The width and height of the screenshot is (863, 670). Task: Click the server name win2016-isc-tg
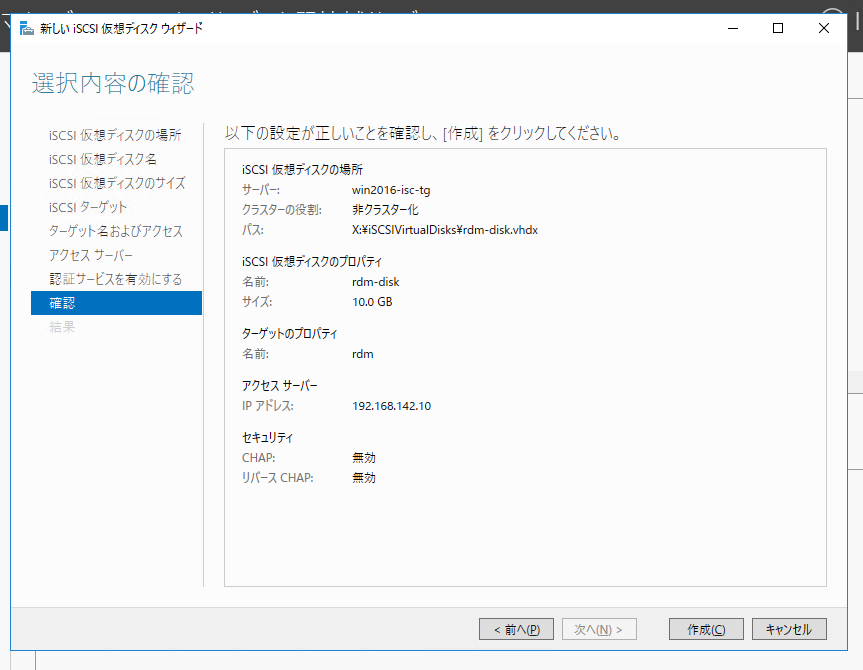click(x=391, y=190)
